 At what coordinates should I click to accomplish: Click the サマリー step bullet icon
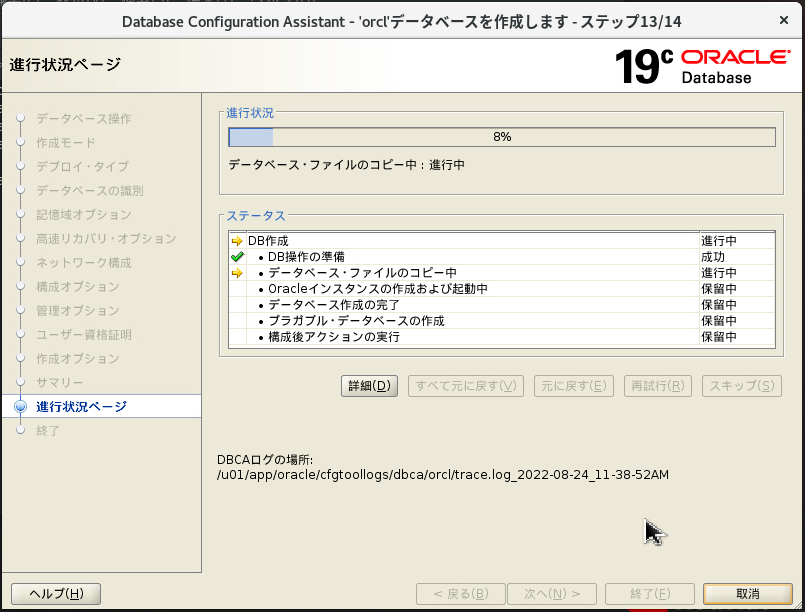(22, 383)
